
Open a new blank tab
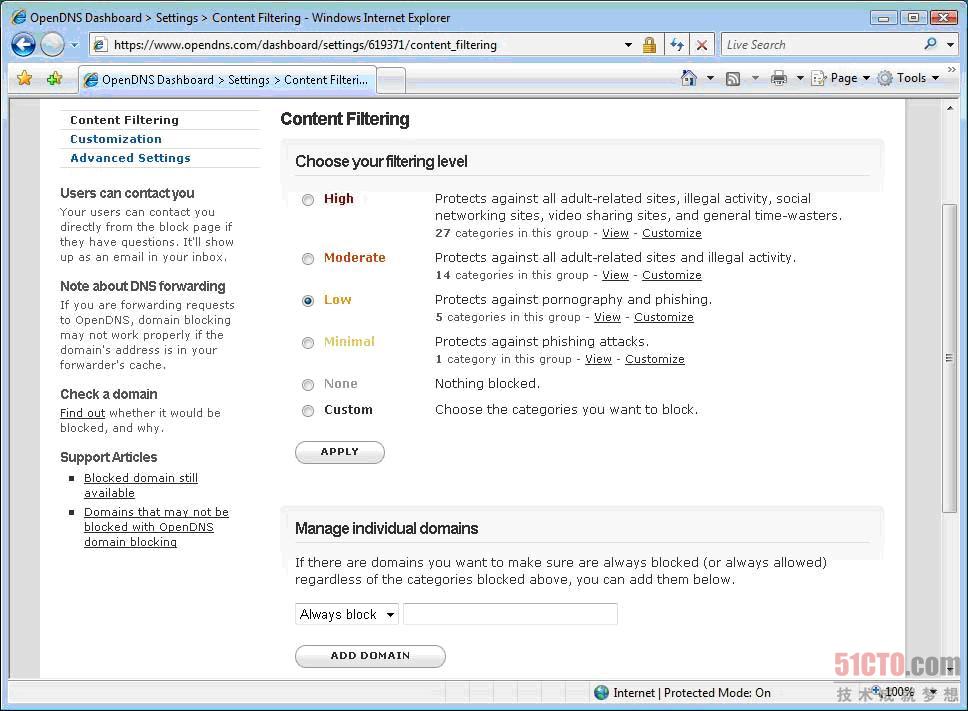391,80
